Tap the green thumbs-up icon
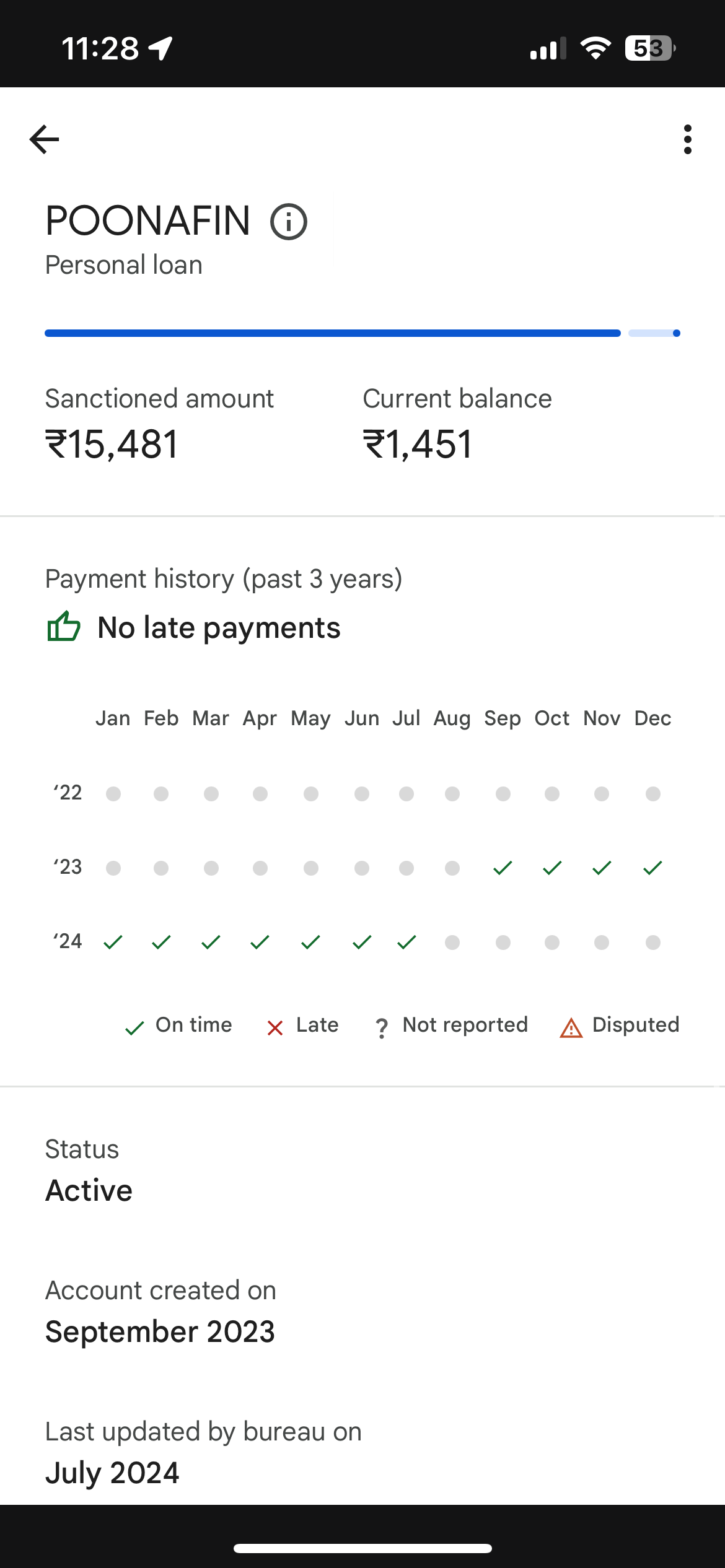 64,627
